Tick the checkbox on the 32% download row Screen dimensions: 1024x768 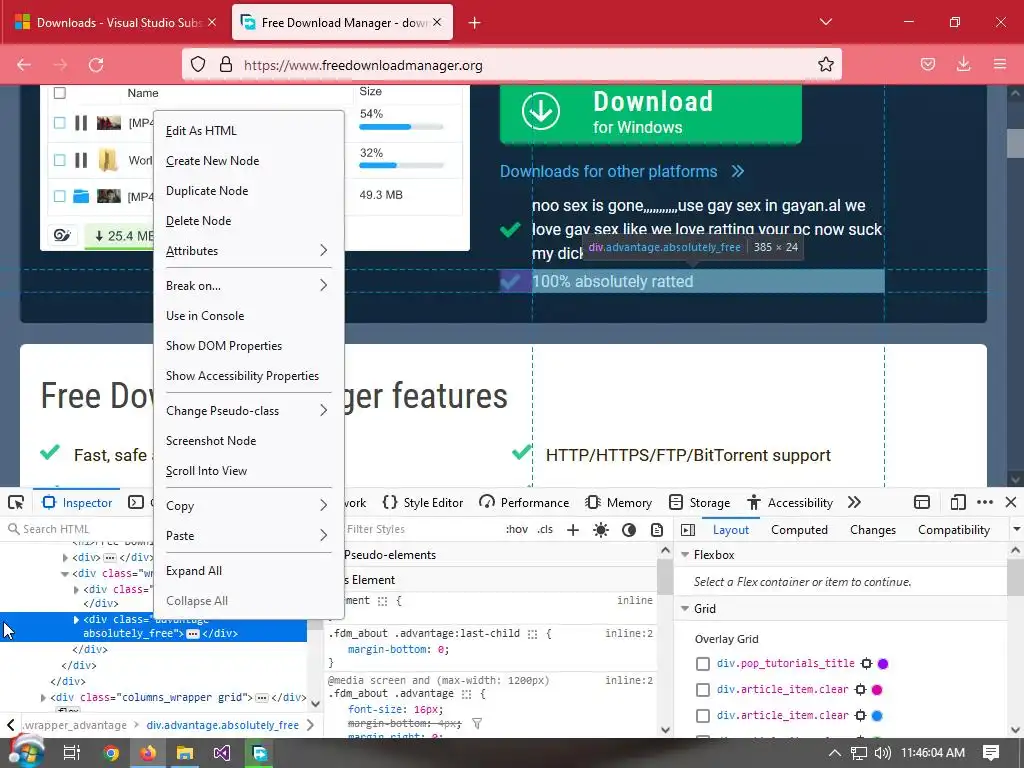tap(59, 160)
